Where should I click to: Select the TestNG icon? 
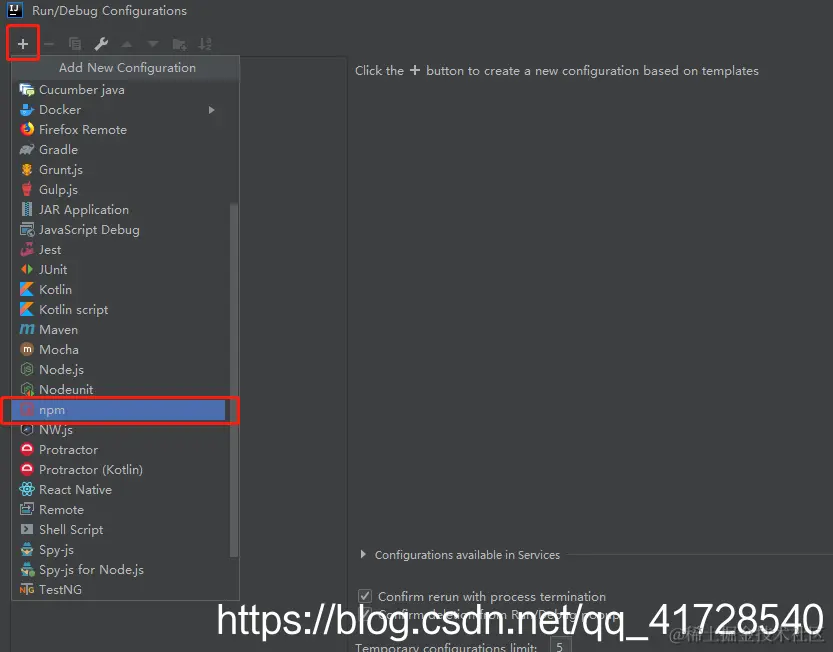[x=27, y=589]
